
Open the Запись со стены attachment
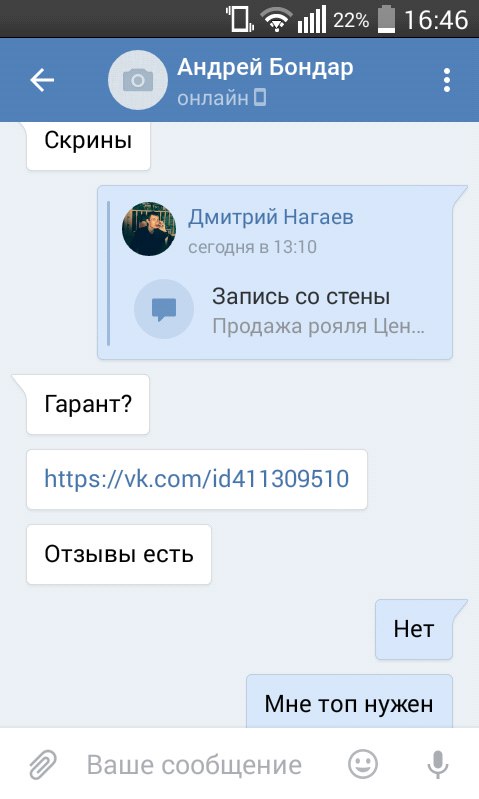[301, 296]
